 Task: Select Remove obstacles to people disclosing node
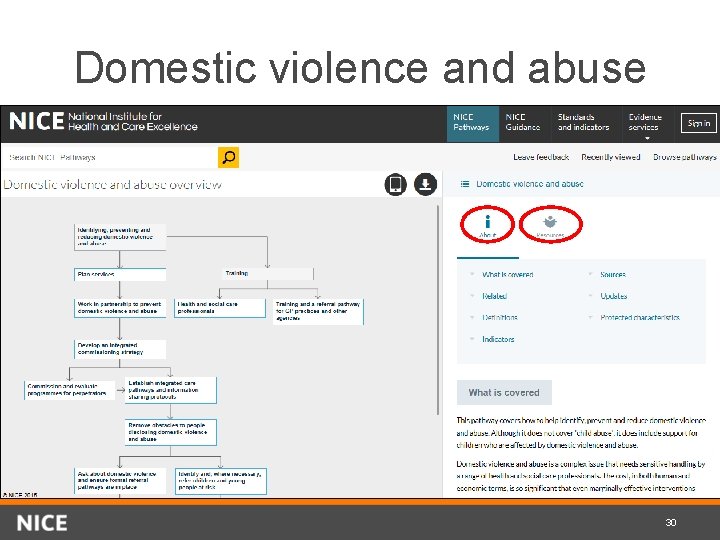coord(170,432)
